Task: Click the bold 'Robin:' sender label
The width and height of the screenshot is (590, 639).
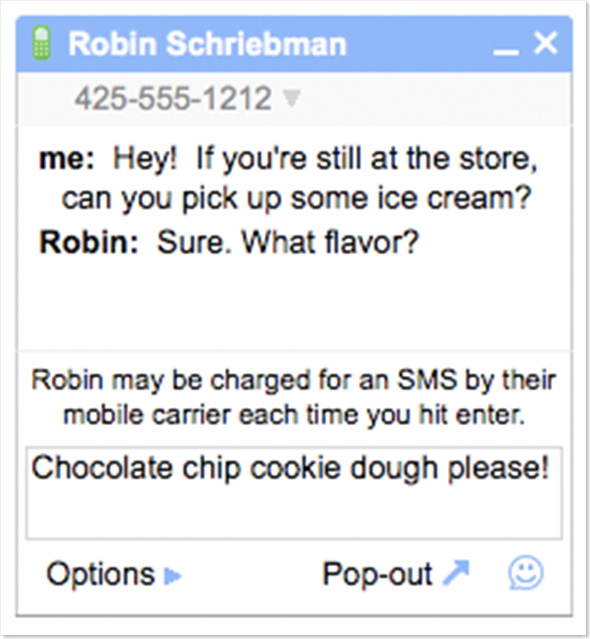Action: coord(89,242)
